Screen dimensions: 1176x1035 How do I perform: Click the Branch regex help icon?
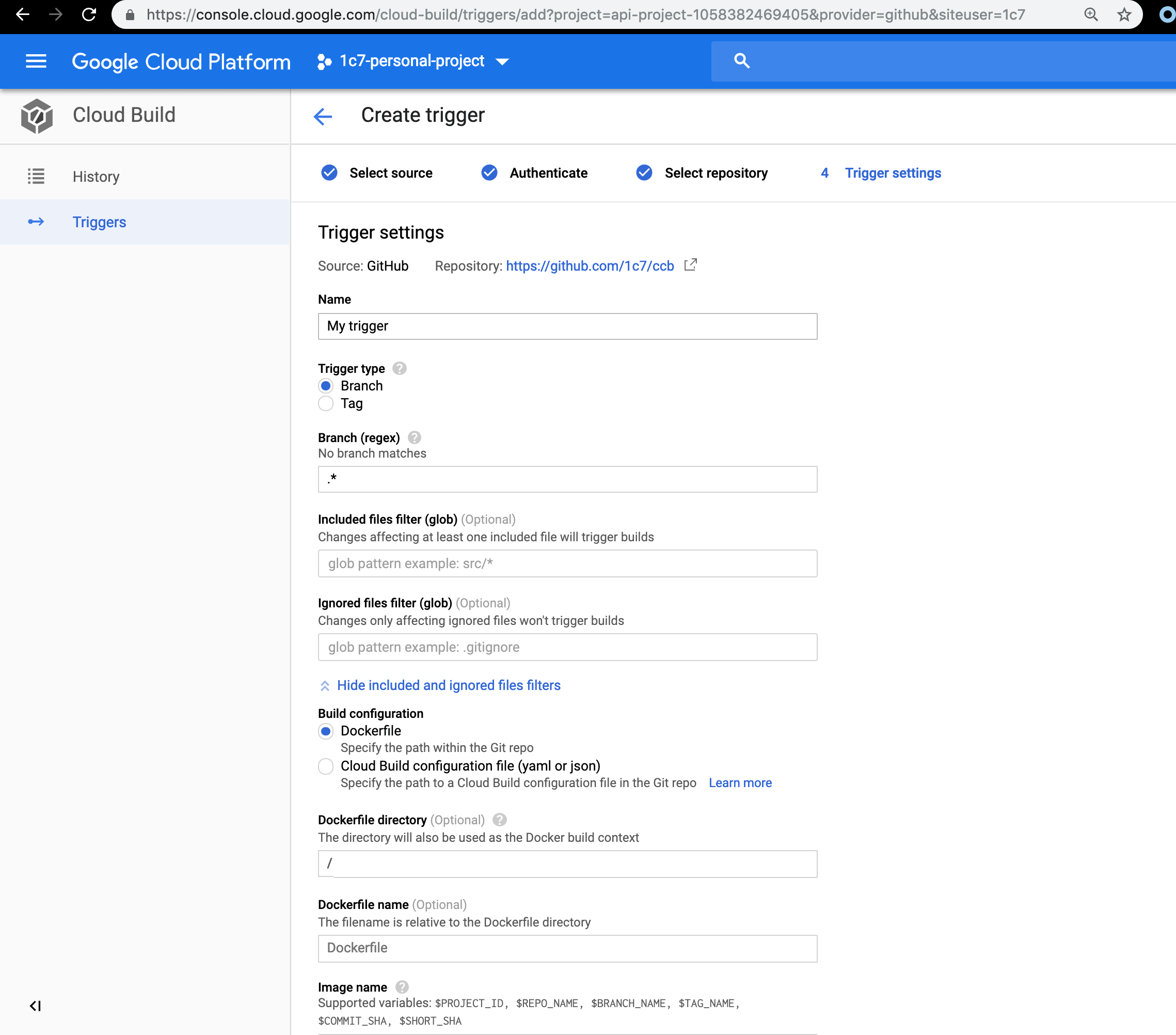click(414, 437)
